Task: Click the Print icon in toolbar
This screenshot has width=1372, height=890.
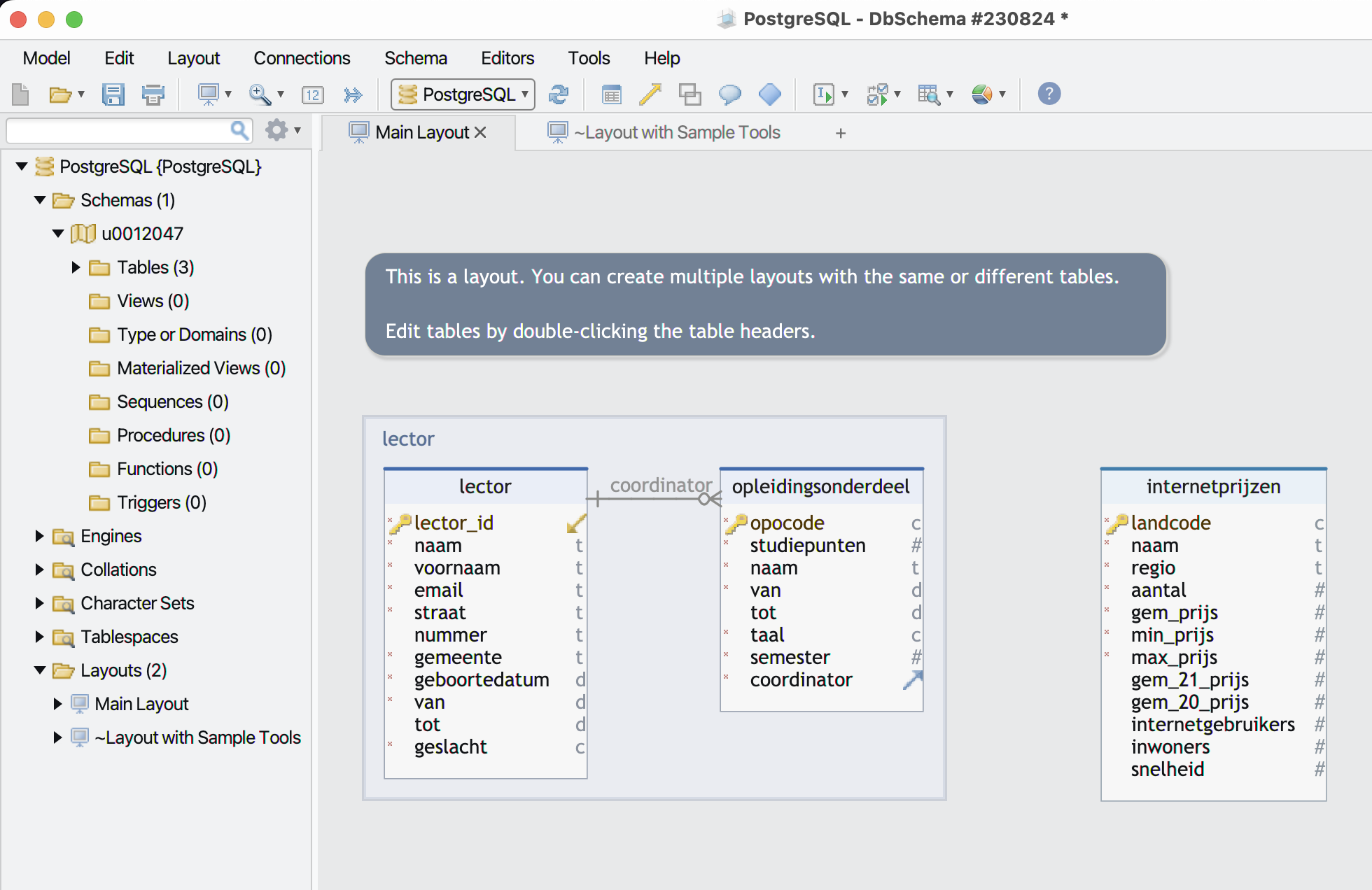Action: [x=153, y=94]
